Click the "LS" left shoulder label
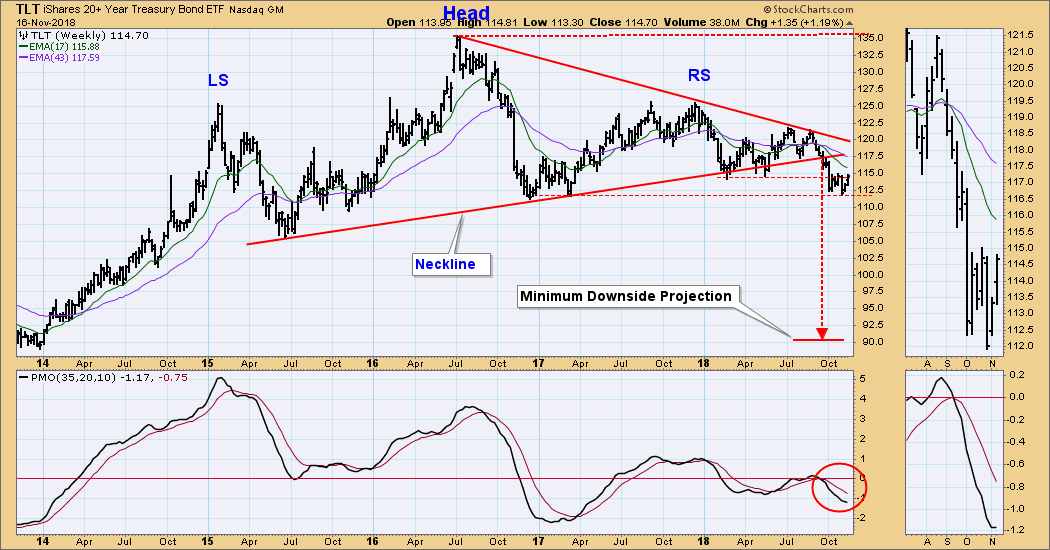The height and width of the screenshot is (550, 1050). (x=218, y=80)
